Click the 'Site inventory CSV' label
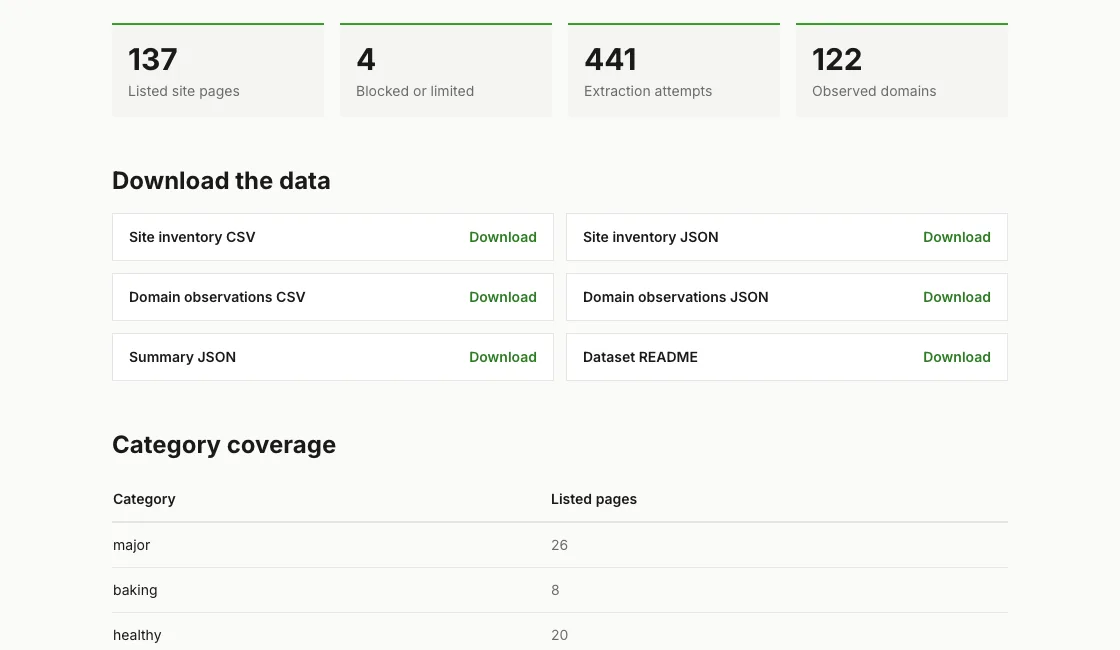This screenshot has height=650, width=1120. [192, 237]
